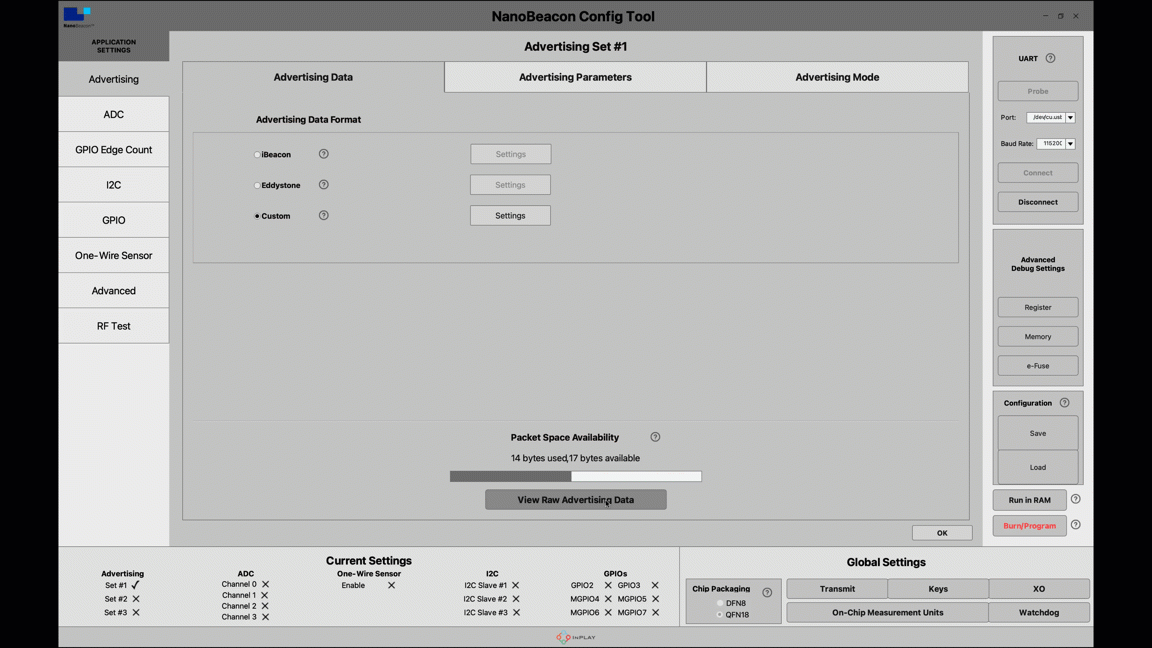Show Packet Space Availability help icon
This screenshot has height=648, width=1152.
pyautogui.click(x=655, y=436)
